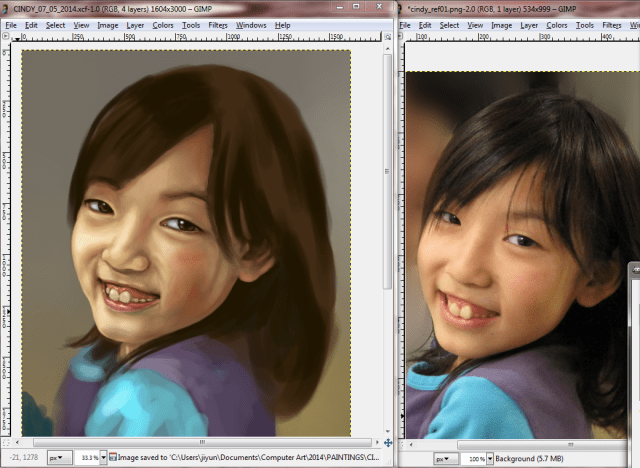Click the GIMP icon in CINDY title bar
This screenshot has width=640, height=468.
5,9
